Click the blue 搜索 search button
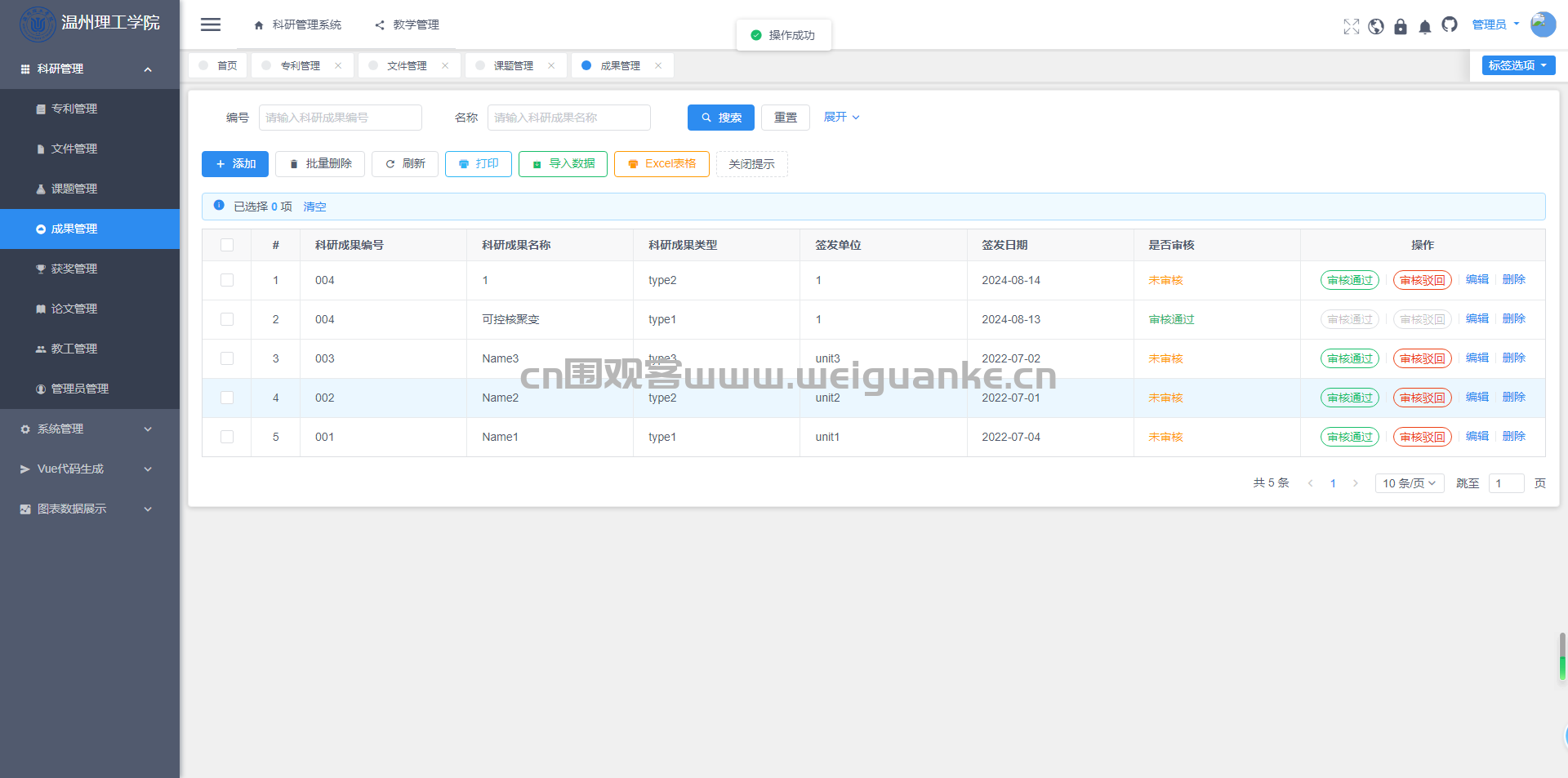 pos(720,118)
